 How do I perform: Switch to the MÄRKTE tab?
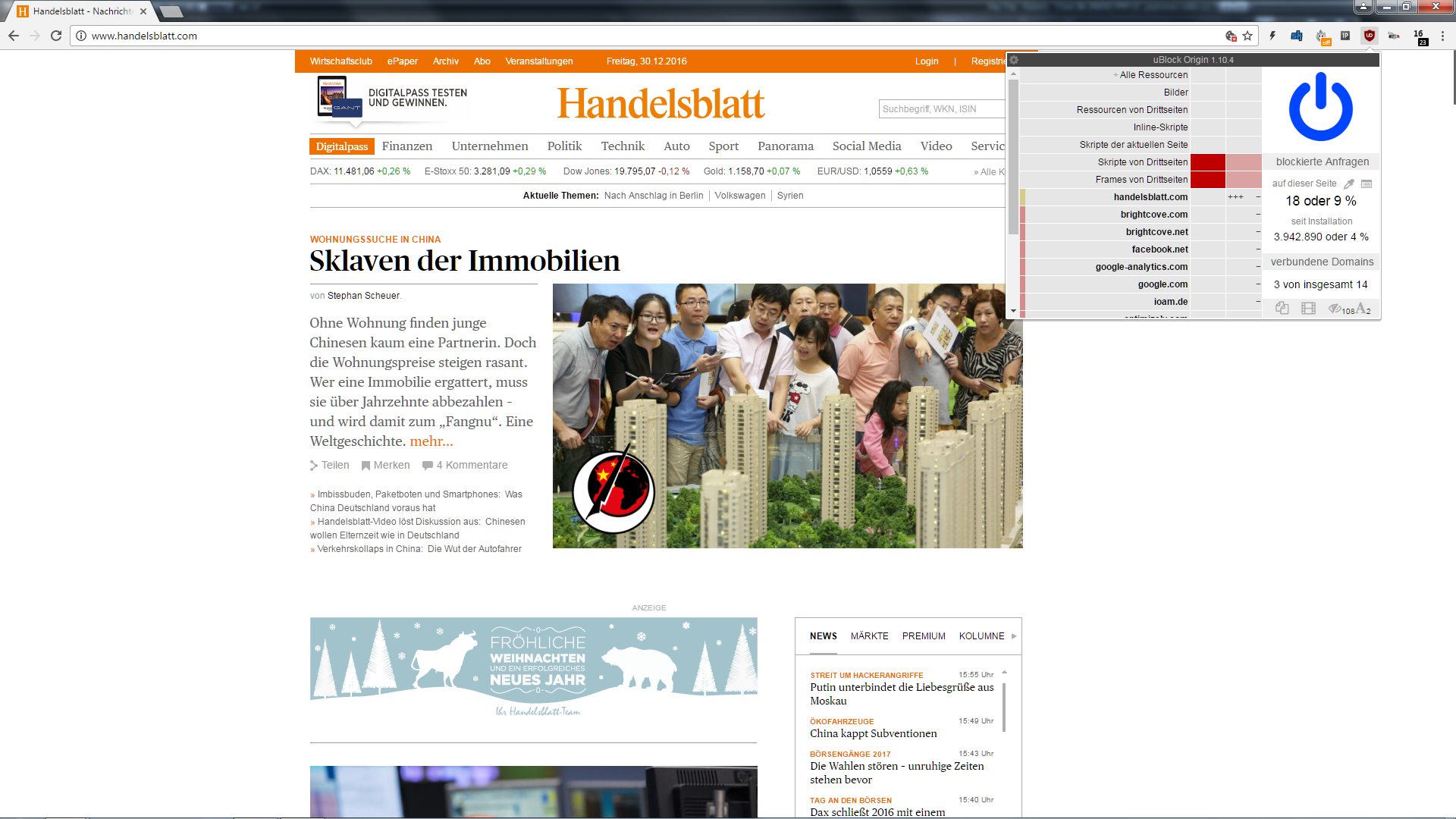coord(869,636)
